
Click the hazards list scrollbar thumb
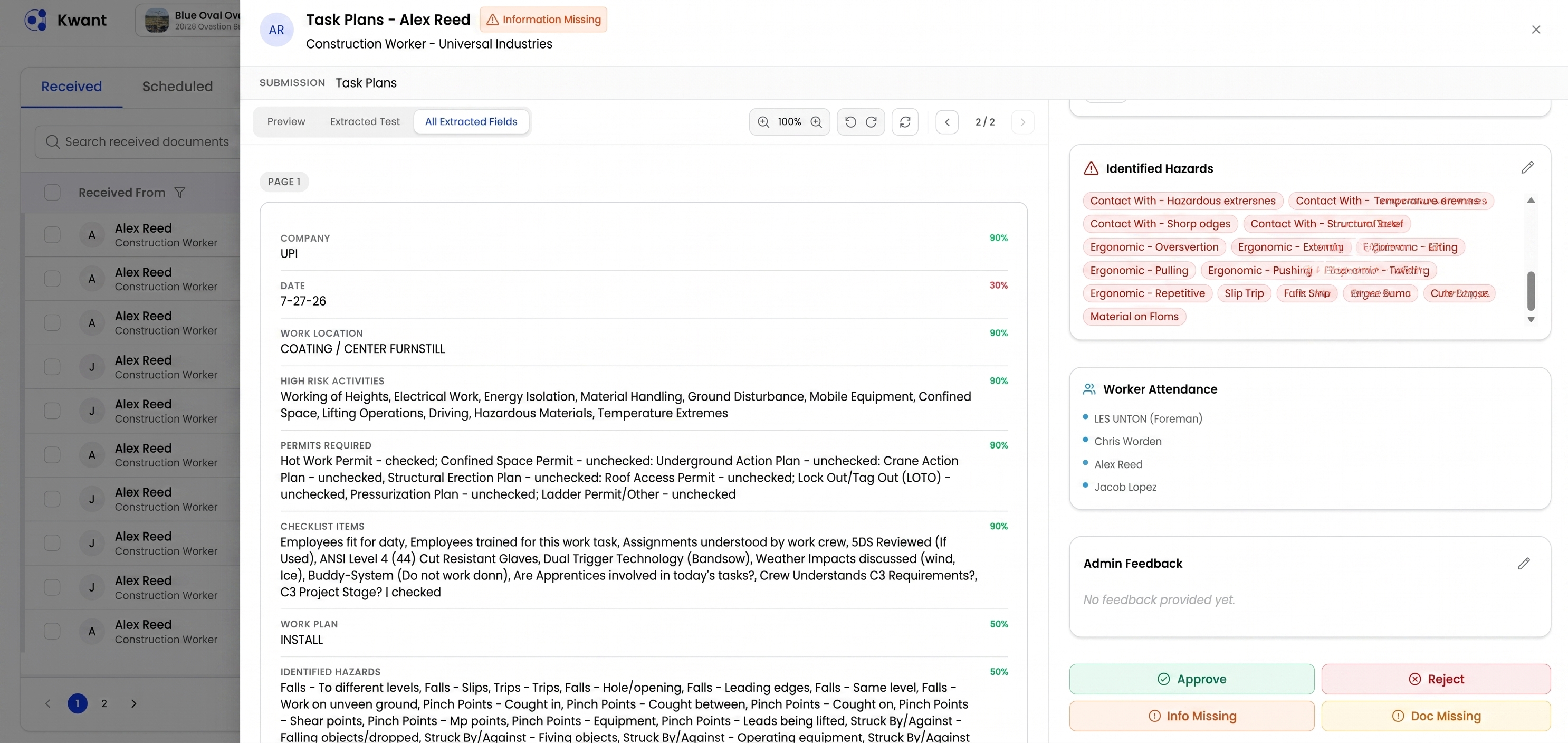click(1531, 291)
